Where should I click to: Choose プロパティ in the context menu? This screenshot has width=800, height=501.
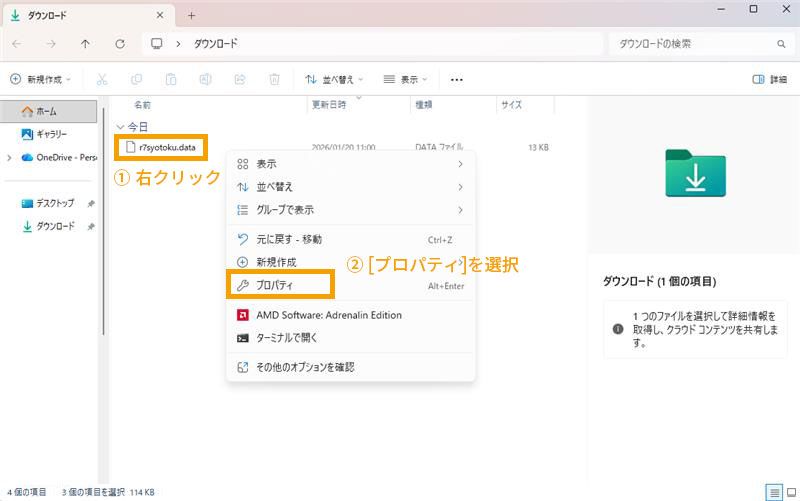tap(351, 285)
